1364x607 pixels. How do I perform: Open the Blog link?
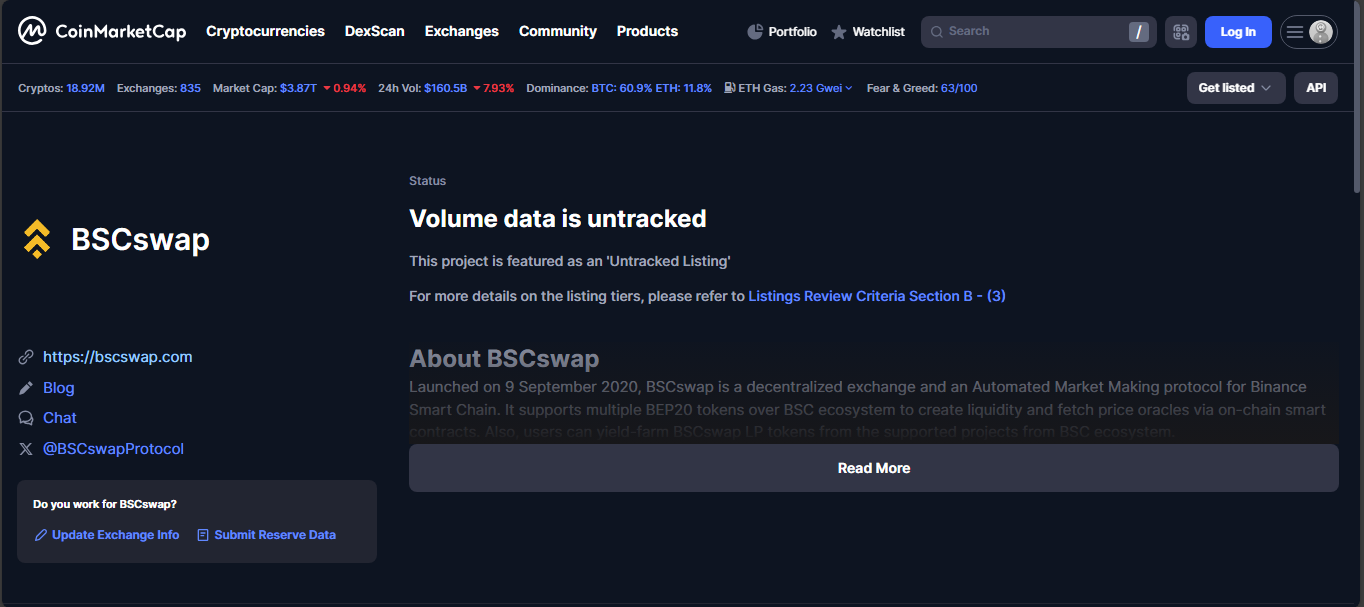tap(59, 388)
